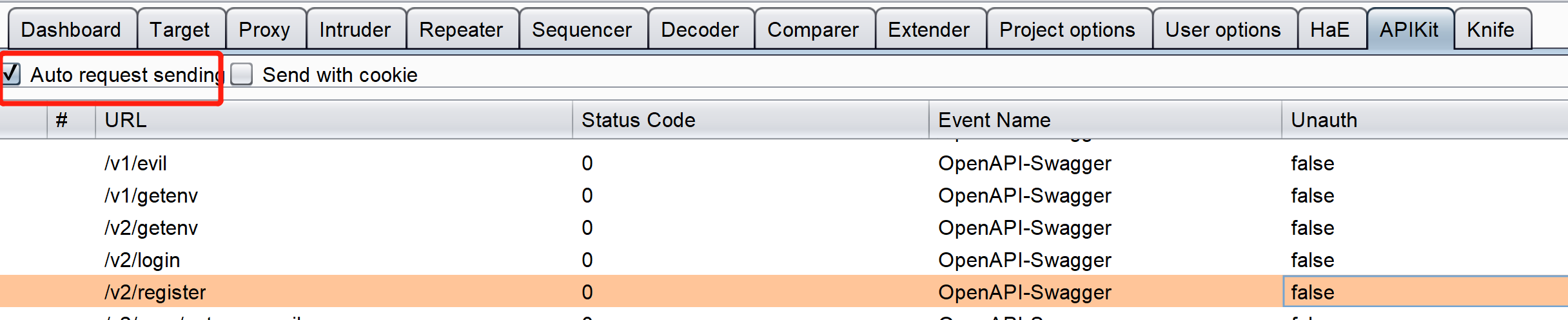Open the Sequencer tab
This screenshot has width=1568, height=320.
(583, 30)
